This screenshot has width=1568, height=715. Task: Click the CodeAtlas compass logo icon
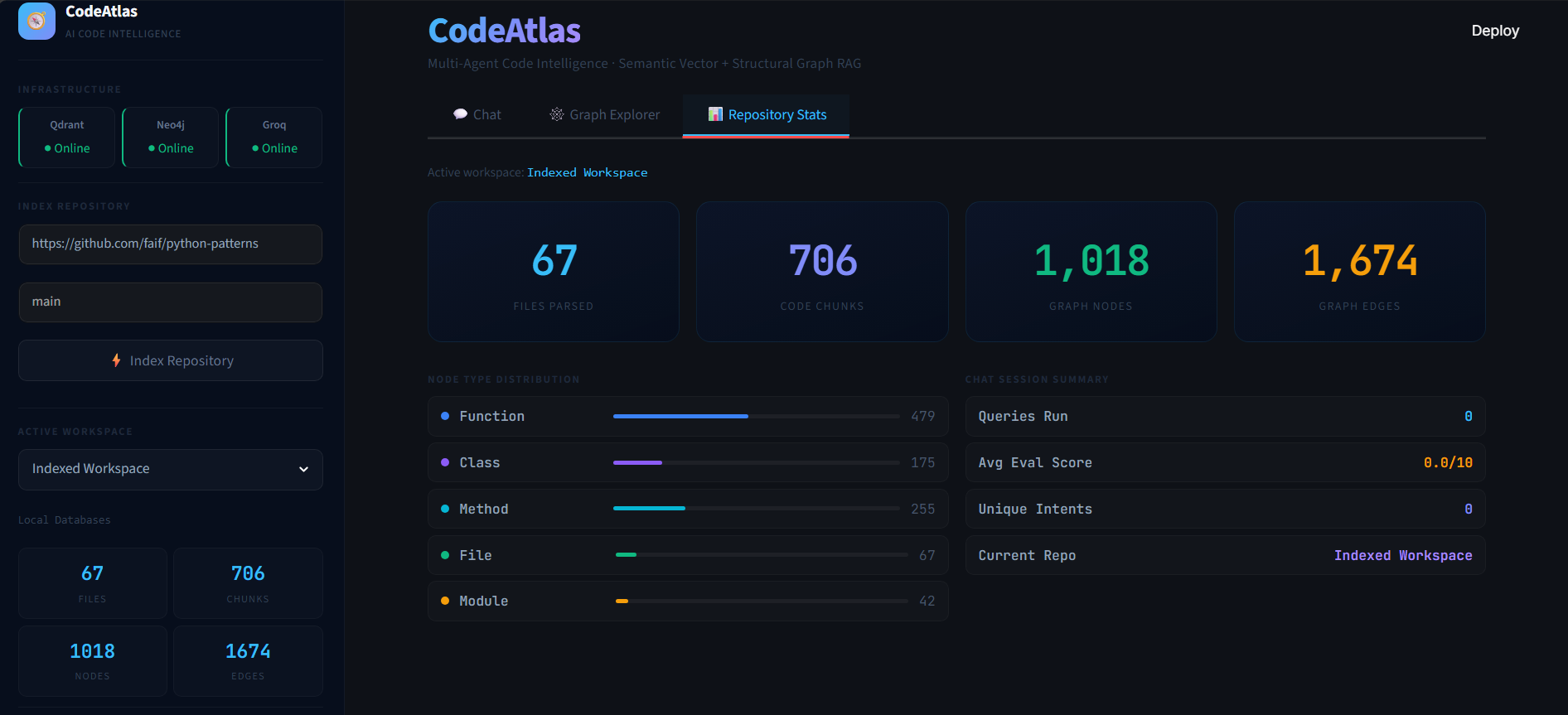[36, 21]
